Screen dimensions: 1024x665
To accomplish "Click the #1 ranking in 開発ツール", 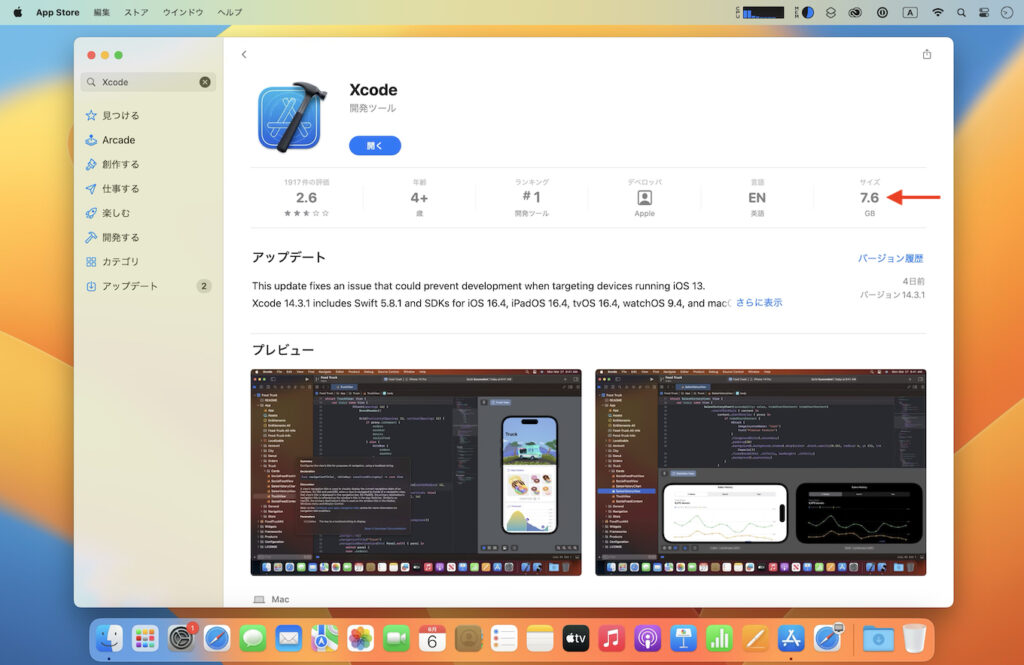I will pyautogui.click(x=532, y=198).
